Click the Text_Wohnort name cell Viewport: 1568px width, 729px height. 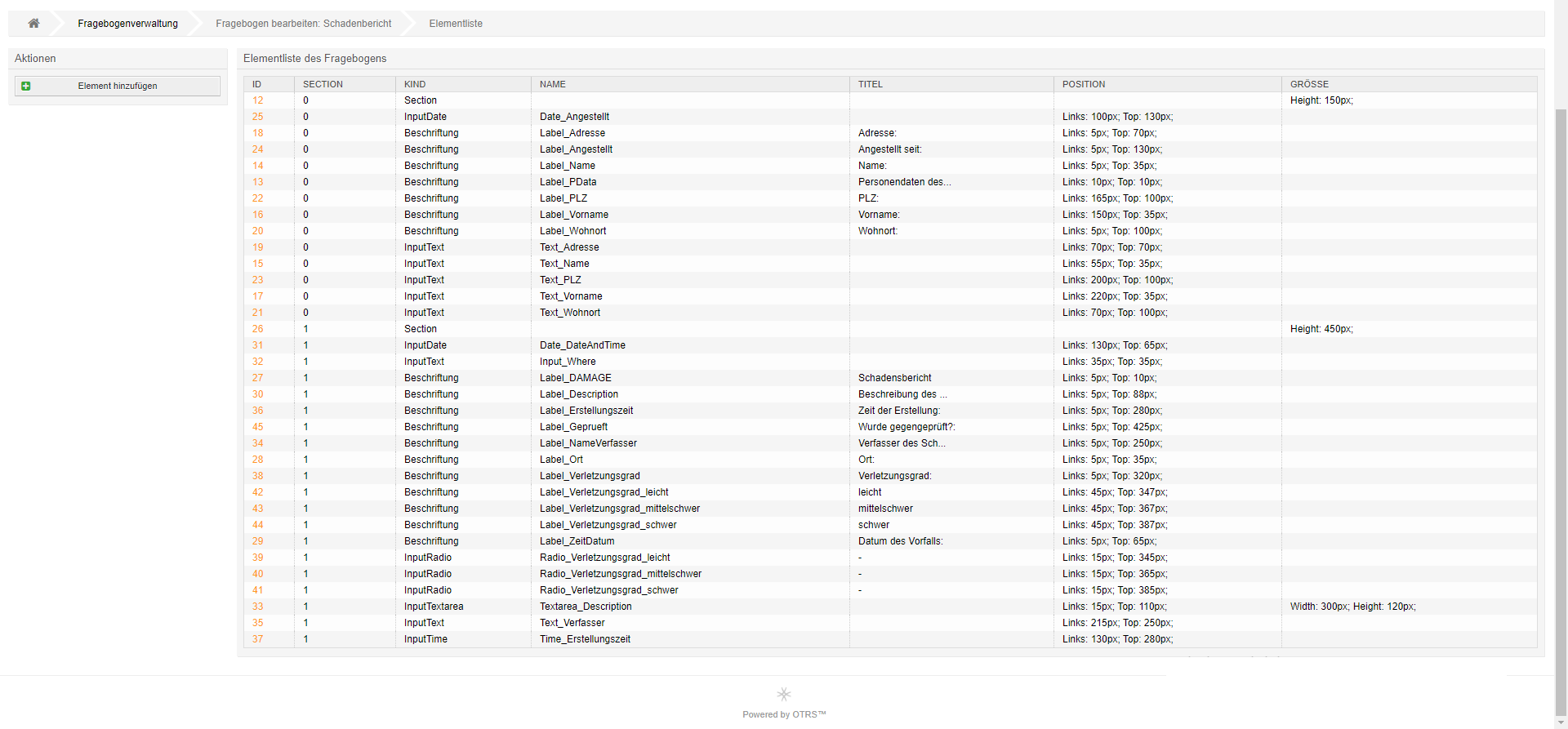coord(690,313)
